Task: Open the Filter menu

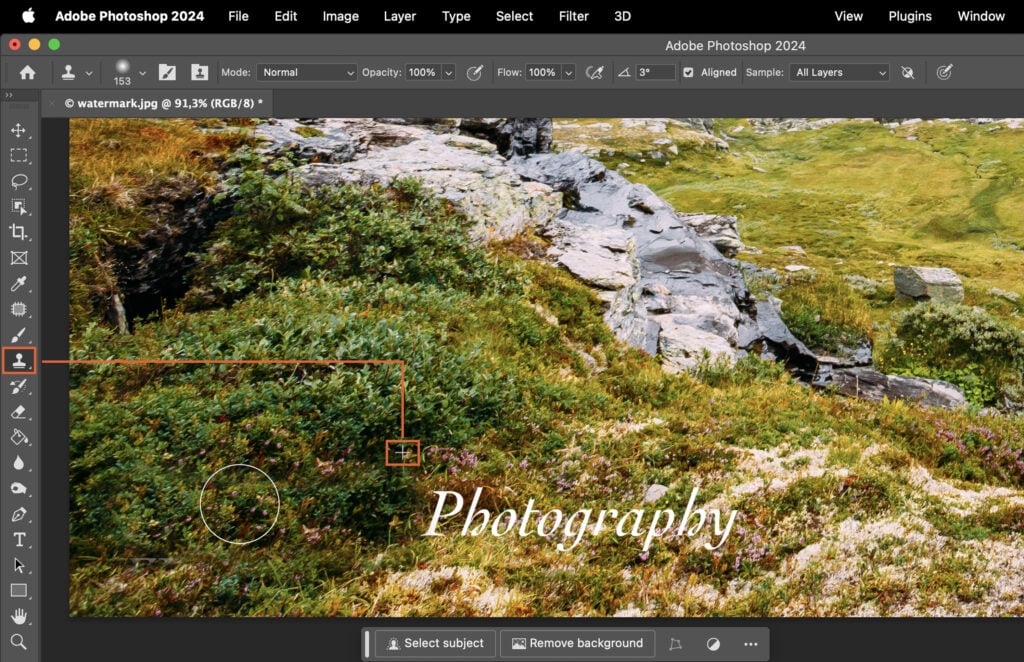Action: [x=573, y=16]
